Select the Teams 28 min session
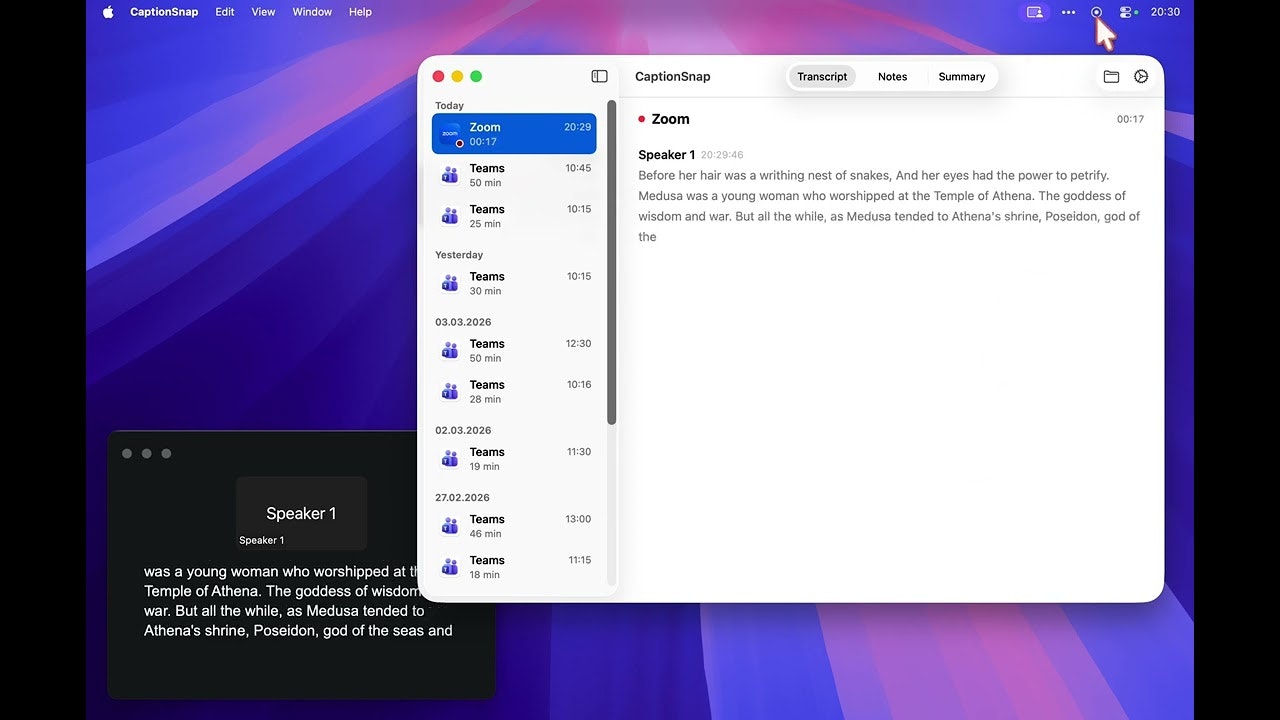 (514, 391)
